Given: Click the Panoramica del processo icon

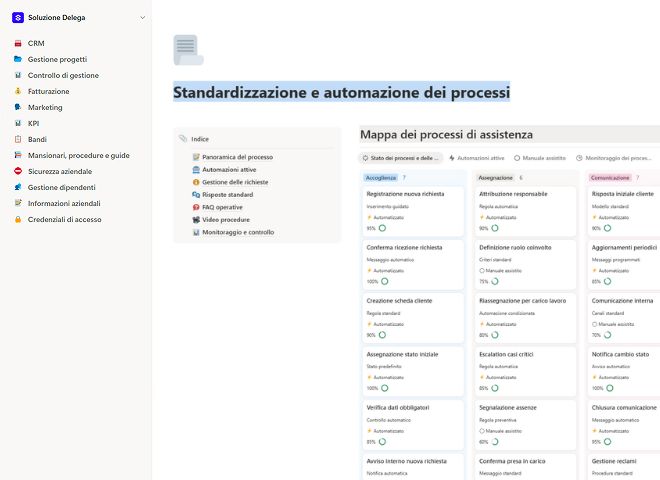Looking at the screenshot, I should [x=196, y=157].
